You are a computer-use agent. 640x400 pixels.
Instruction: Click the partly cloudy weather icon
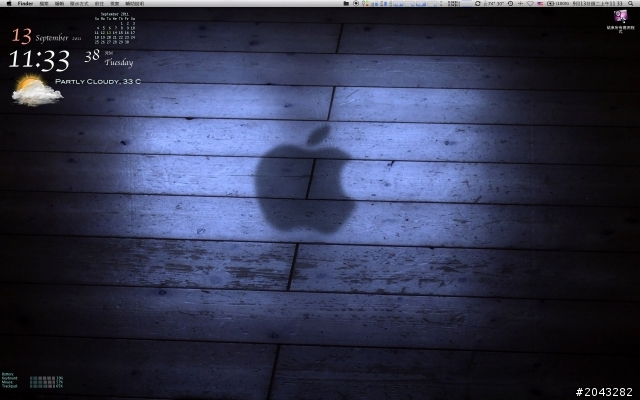click(x=37, y=91)
